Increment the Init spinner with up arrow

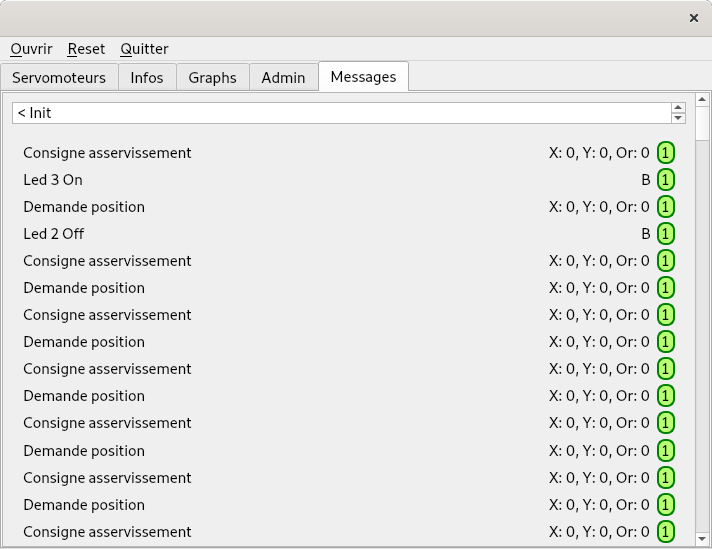[678, 108]
